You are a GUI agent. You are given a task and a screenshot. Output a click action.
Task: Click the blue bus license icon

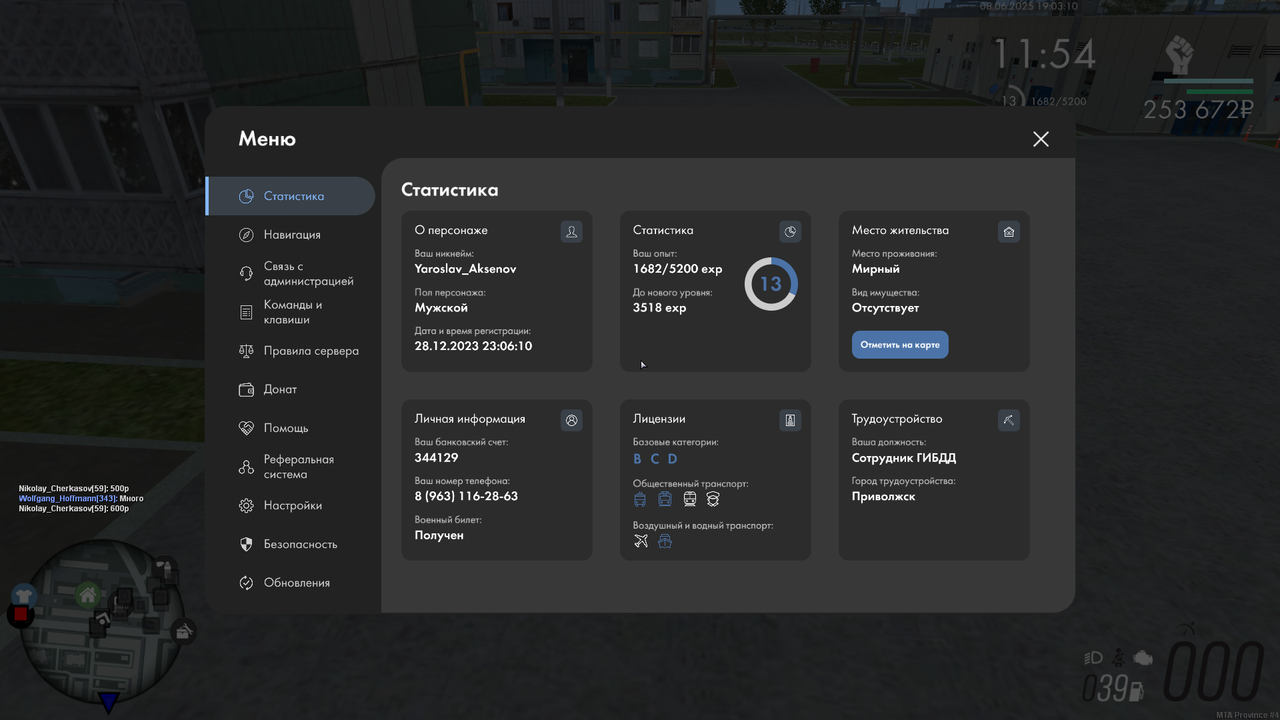pos(640,499)
